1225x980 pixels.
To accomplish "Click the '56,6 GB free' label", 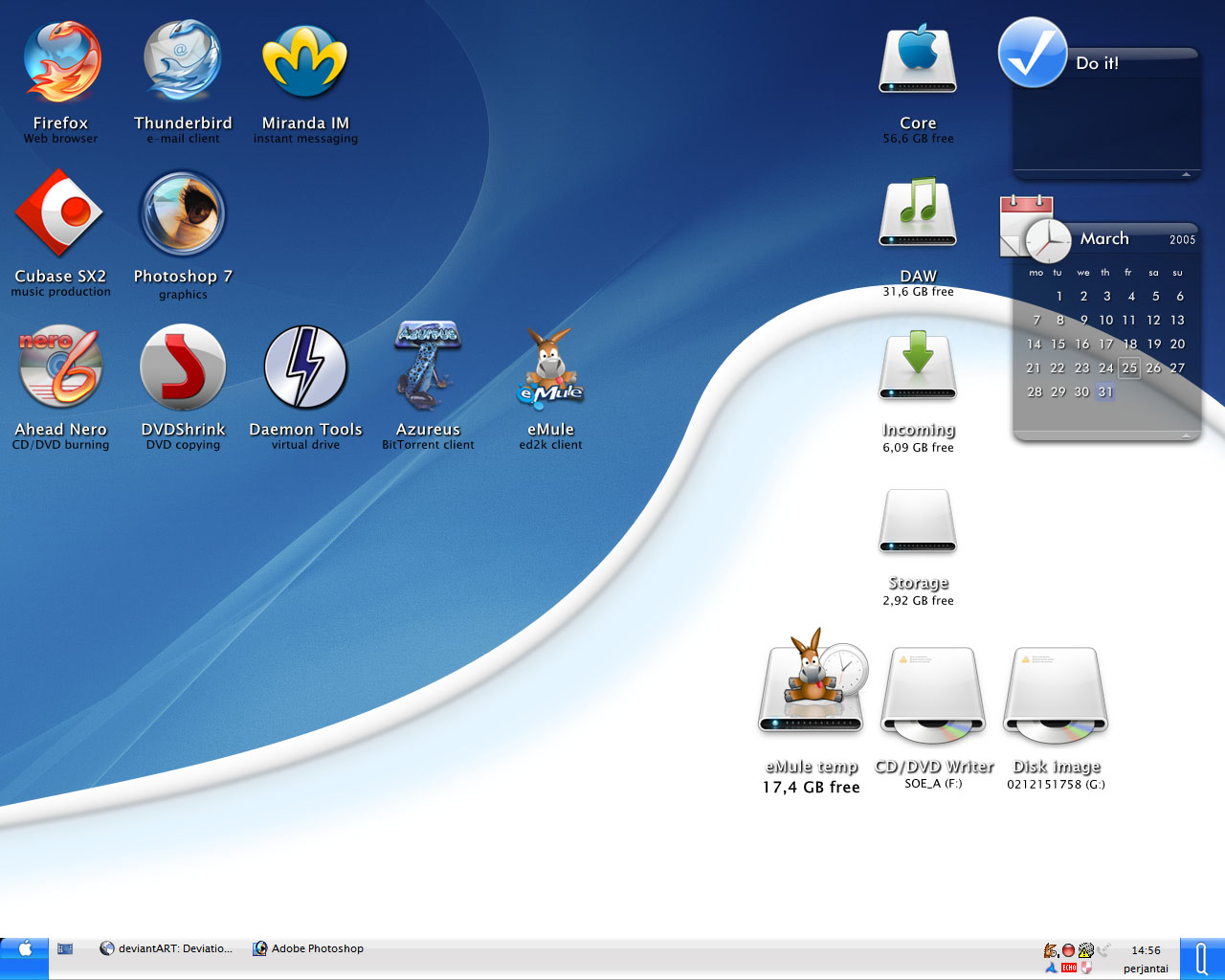I will pyautogui.click(x=918, y=139).
